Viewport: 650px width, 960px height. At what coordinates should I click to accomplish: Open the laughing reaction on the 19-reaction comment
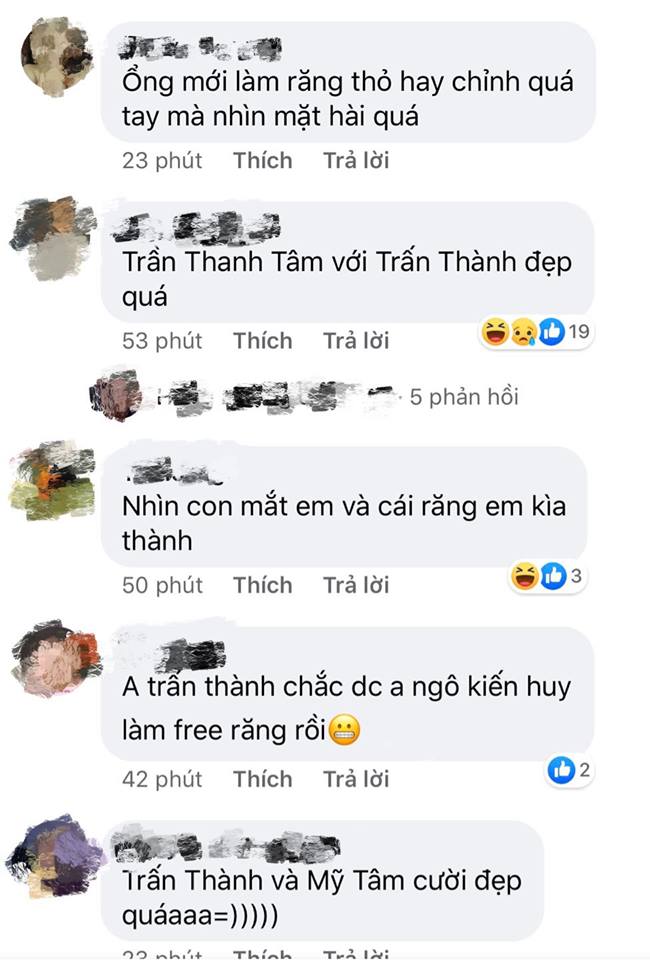click(x=495, y=332)
